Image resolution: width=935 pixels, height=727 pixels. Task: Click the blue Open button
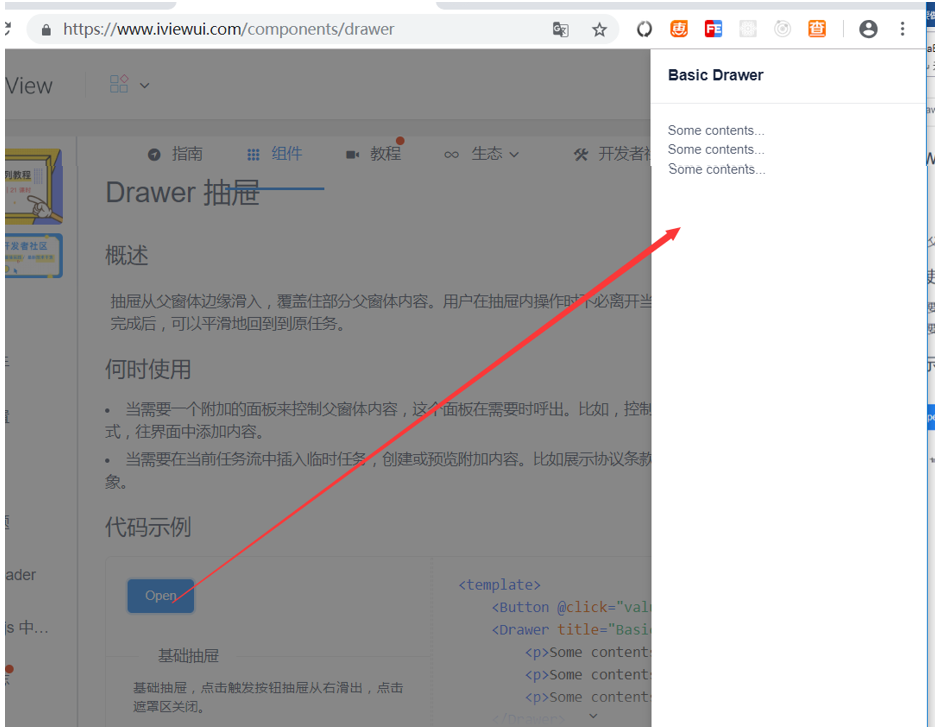[160, 596]
